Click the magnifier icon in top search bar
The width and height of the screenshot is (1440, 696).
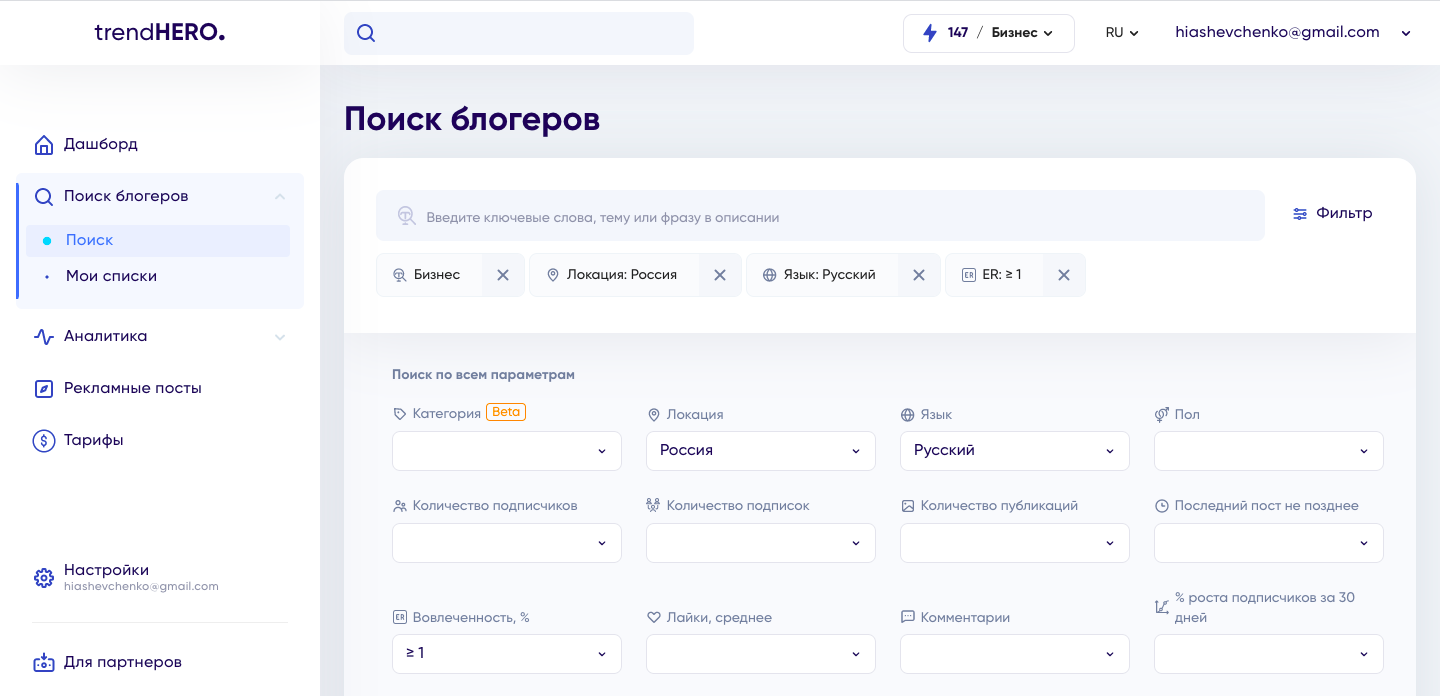pyautogui.click(x=366, y=33)
